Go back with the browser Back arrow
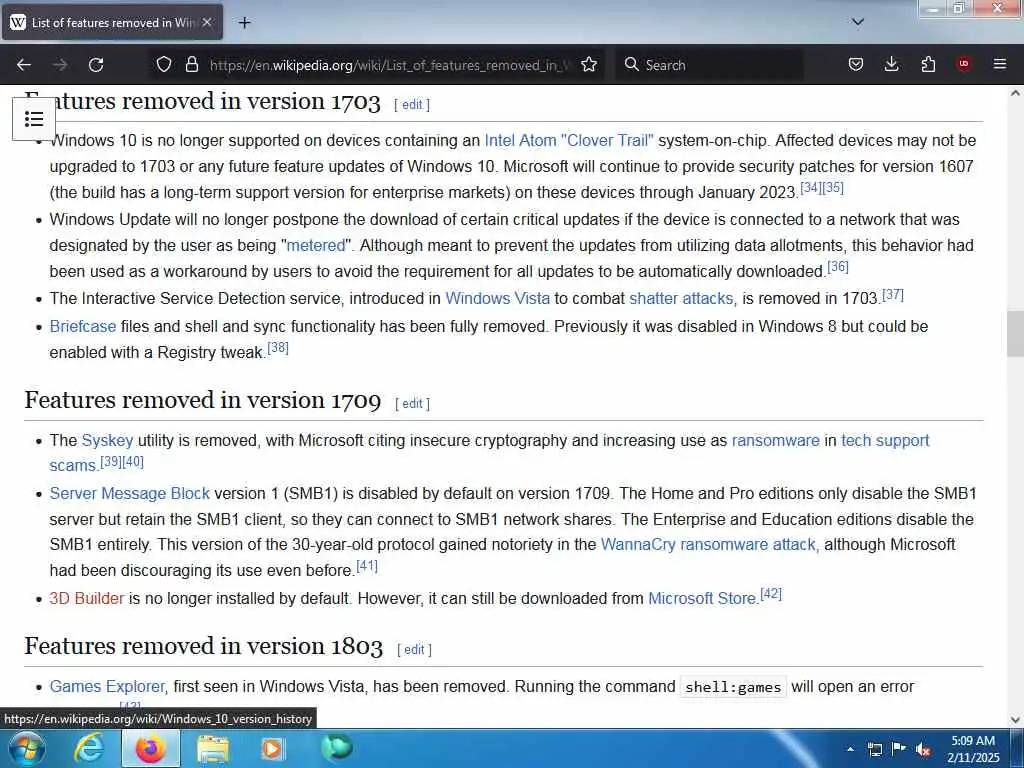The image size is (1024, 768). click(24, 65)
